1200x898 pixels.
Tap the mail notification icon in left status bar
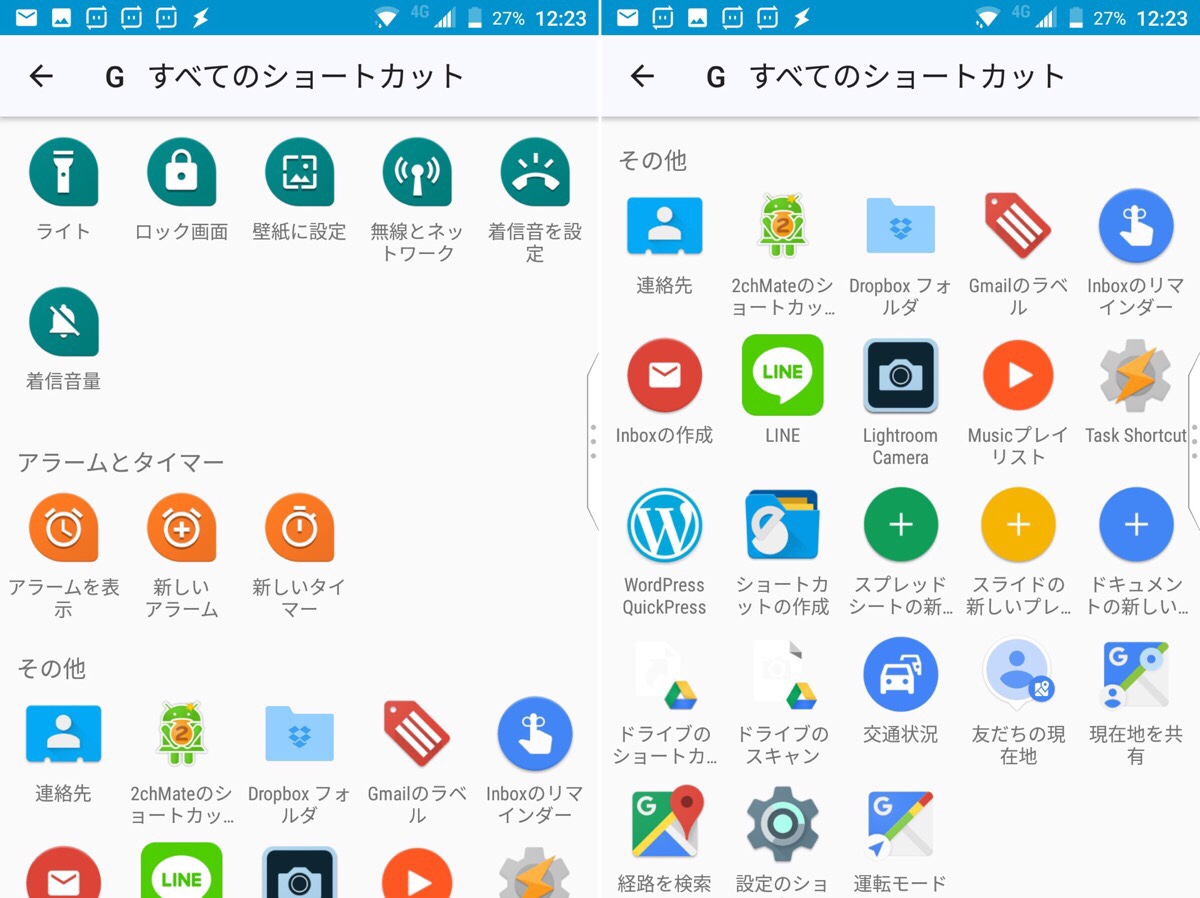27,18
